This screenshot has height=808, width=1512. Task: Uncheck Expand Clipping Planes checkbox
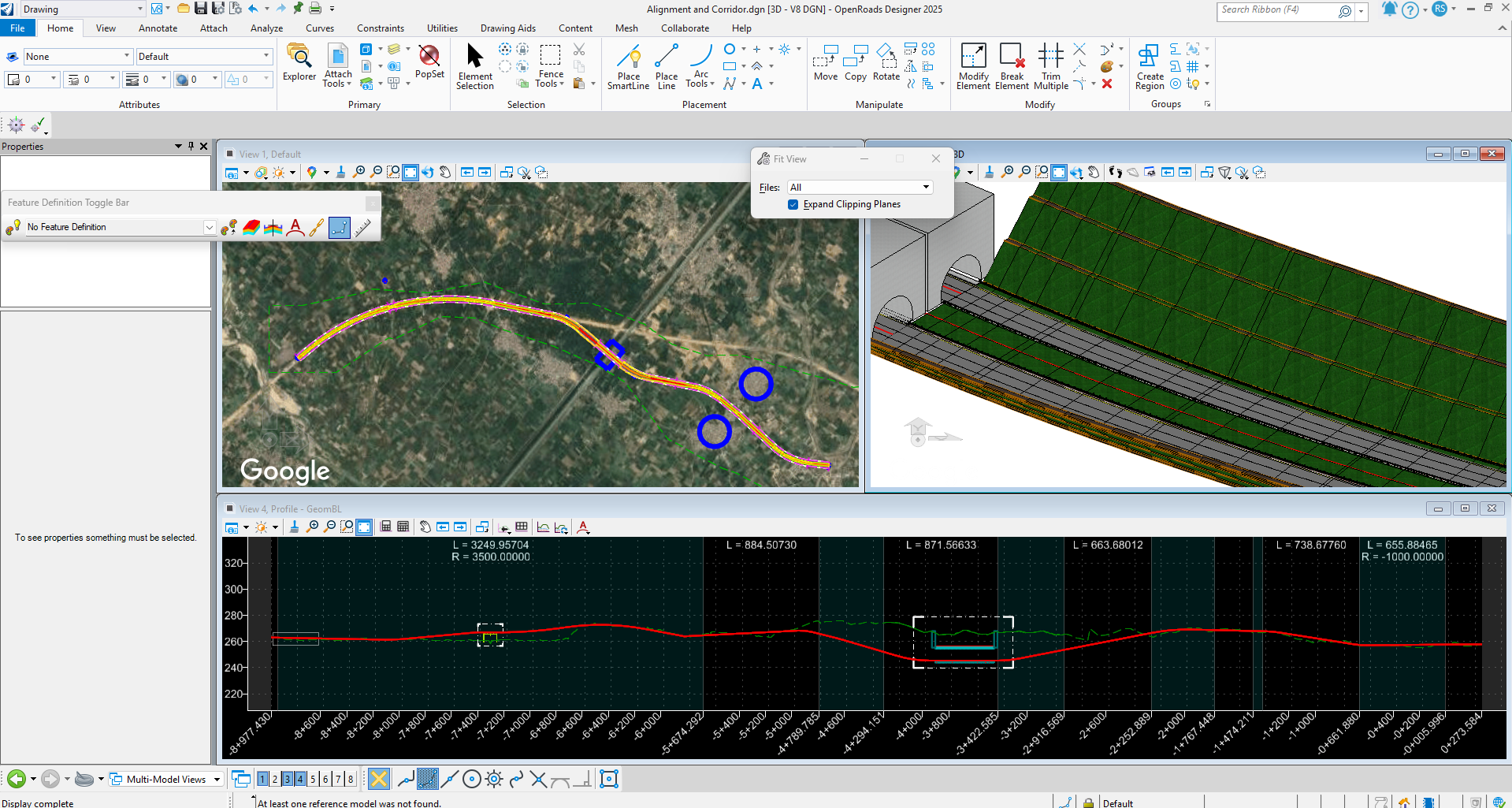793,205
